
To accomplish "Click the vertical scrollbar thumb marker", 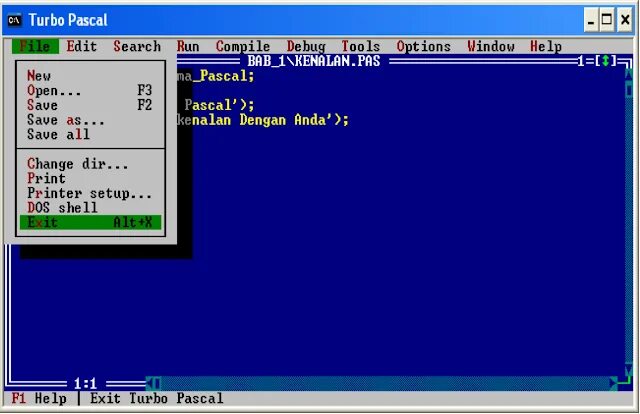I will [x=629, y=90].
